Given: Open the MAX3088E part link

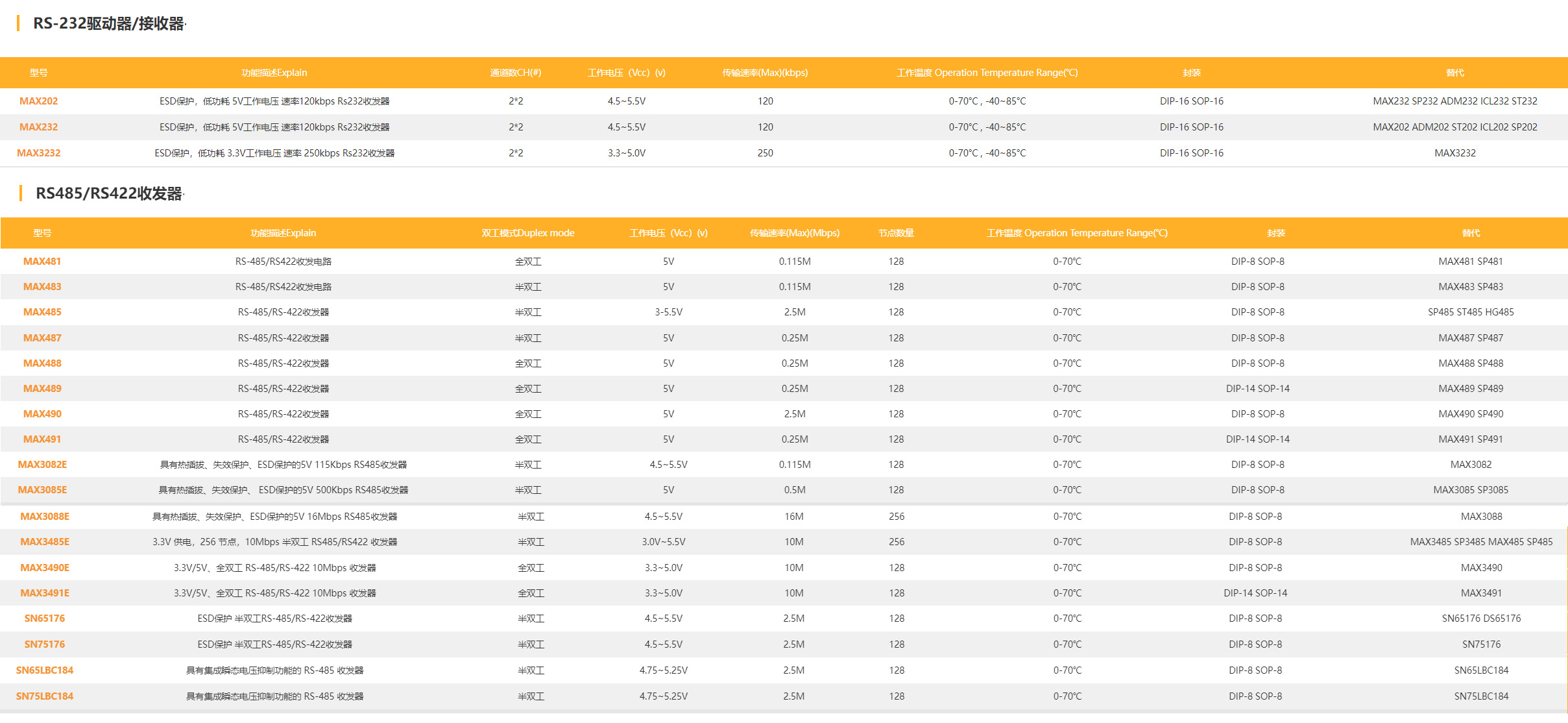Looking at the screenshot, I should (45, 517).
